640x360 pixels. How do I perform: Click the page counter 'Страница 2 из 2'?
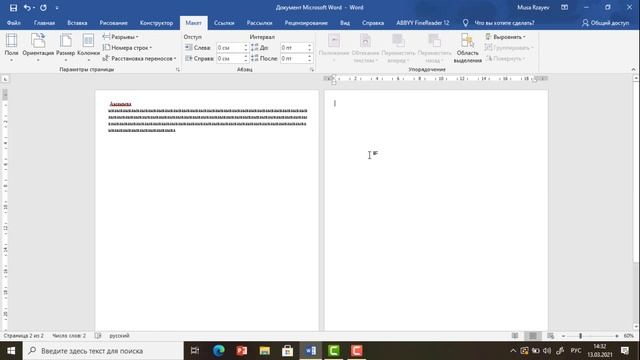tap(23, 336)
